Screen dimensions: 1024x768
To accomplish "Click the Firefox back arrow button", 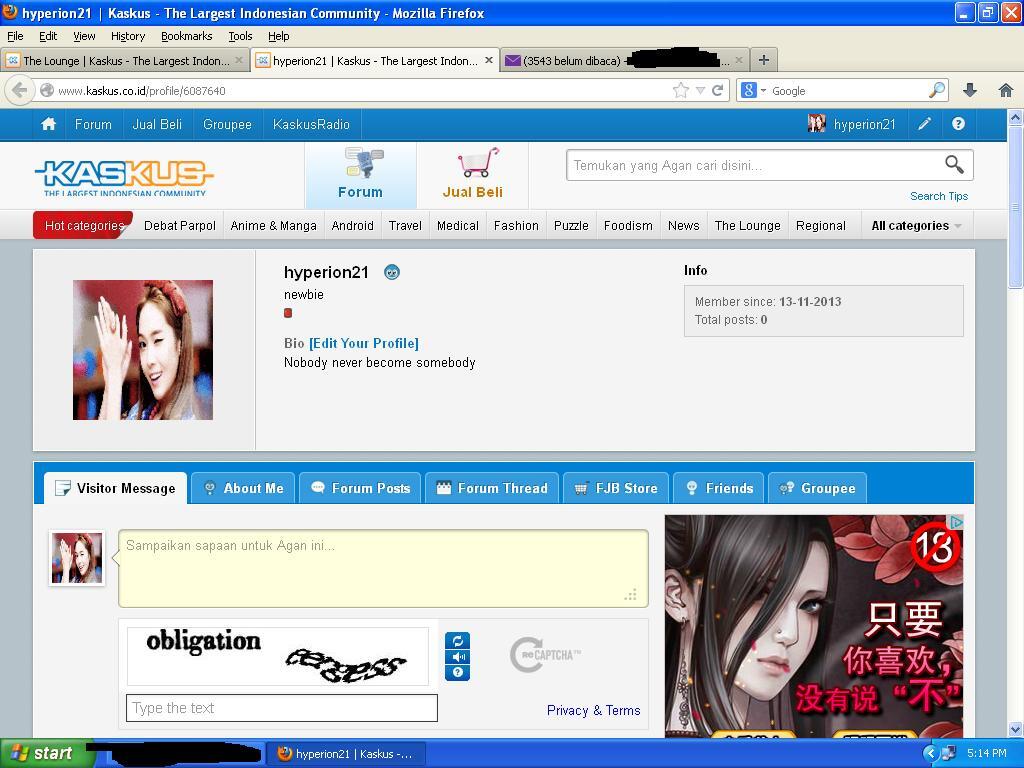I will (x=20, y=90).
